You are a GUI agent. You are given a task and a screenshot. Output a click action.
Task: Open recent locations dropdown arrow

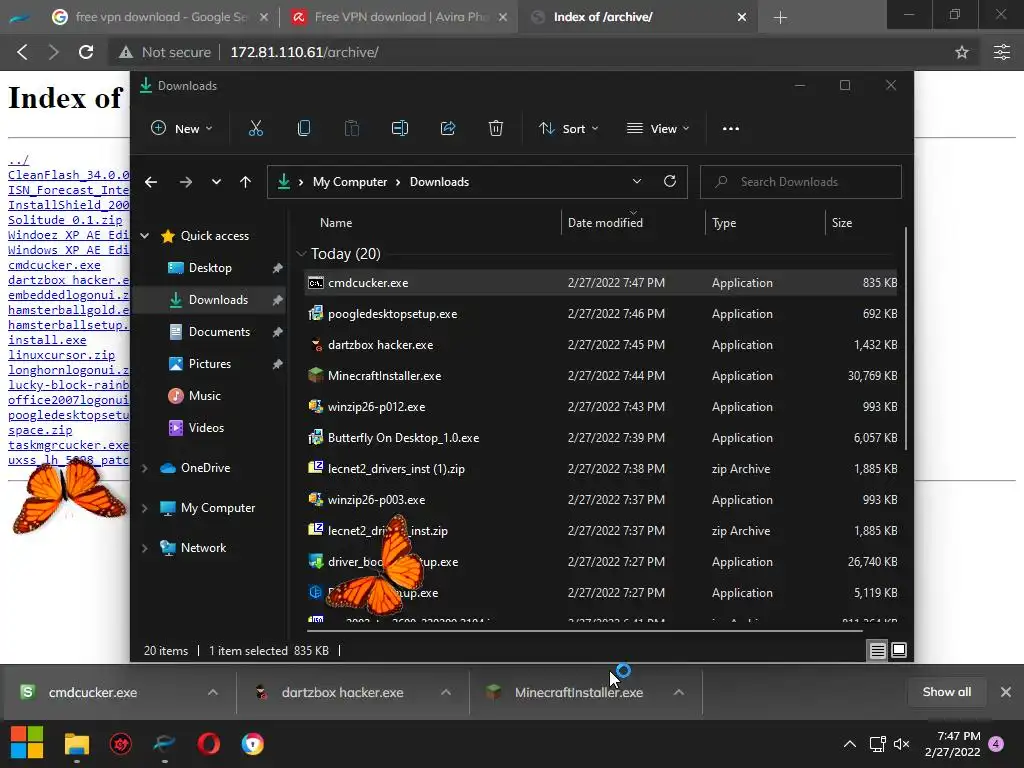click(x=216, y=182)
